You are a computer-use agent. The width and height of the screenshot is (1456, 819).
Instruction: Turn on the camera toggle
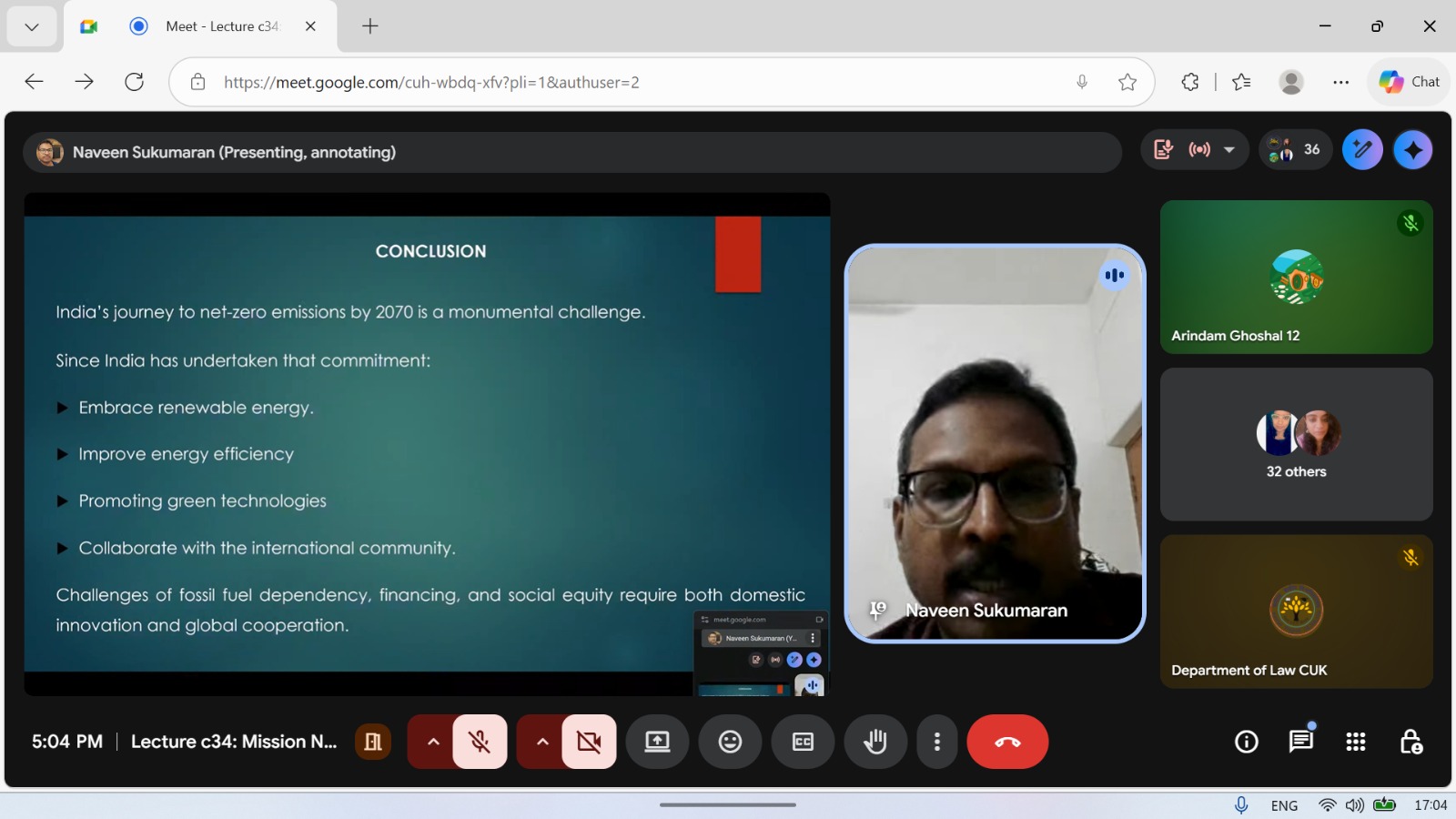point(589,742)
